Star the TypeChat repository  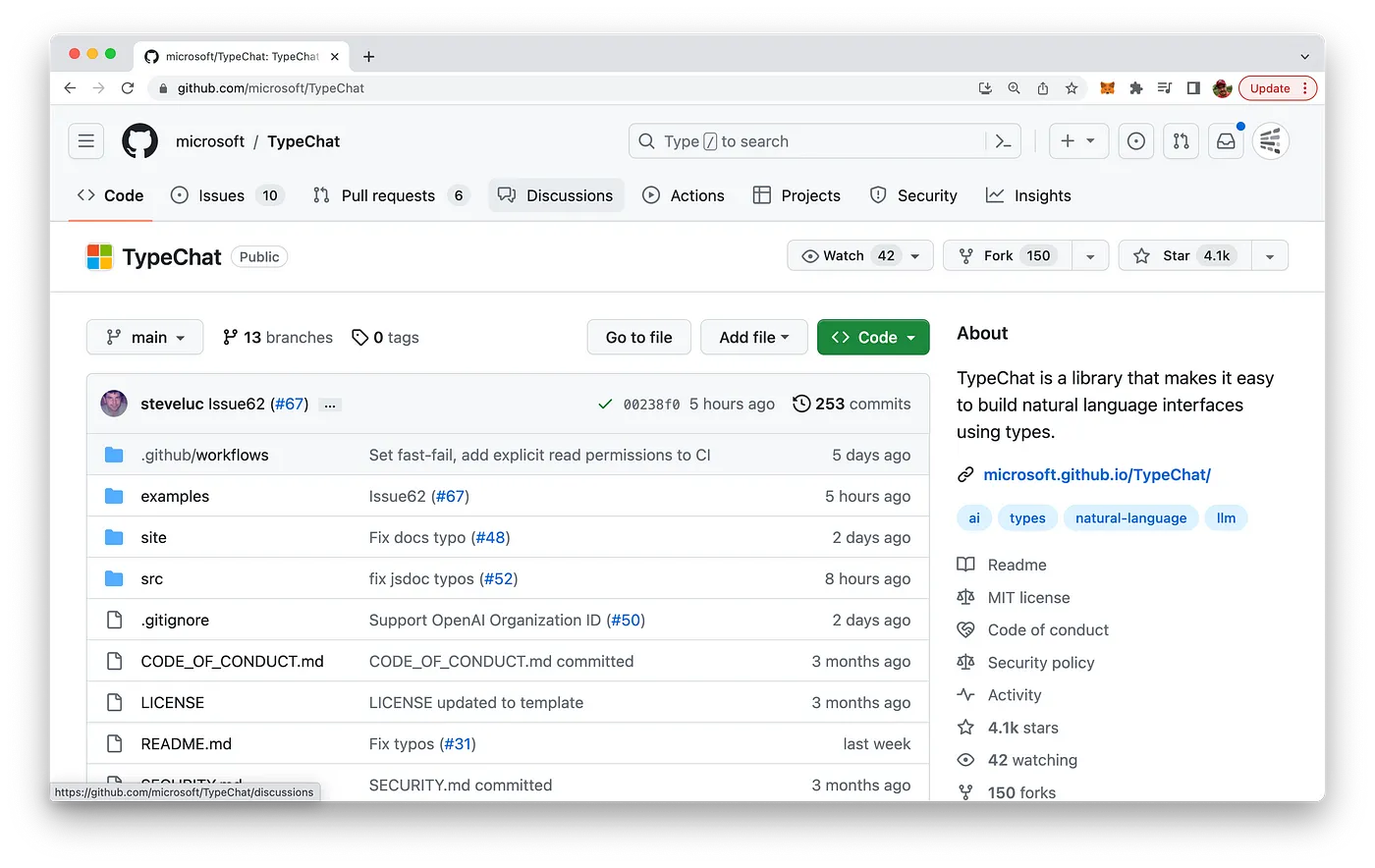[x=1185, y=255]
